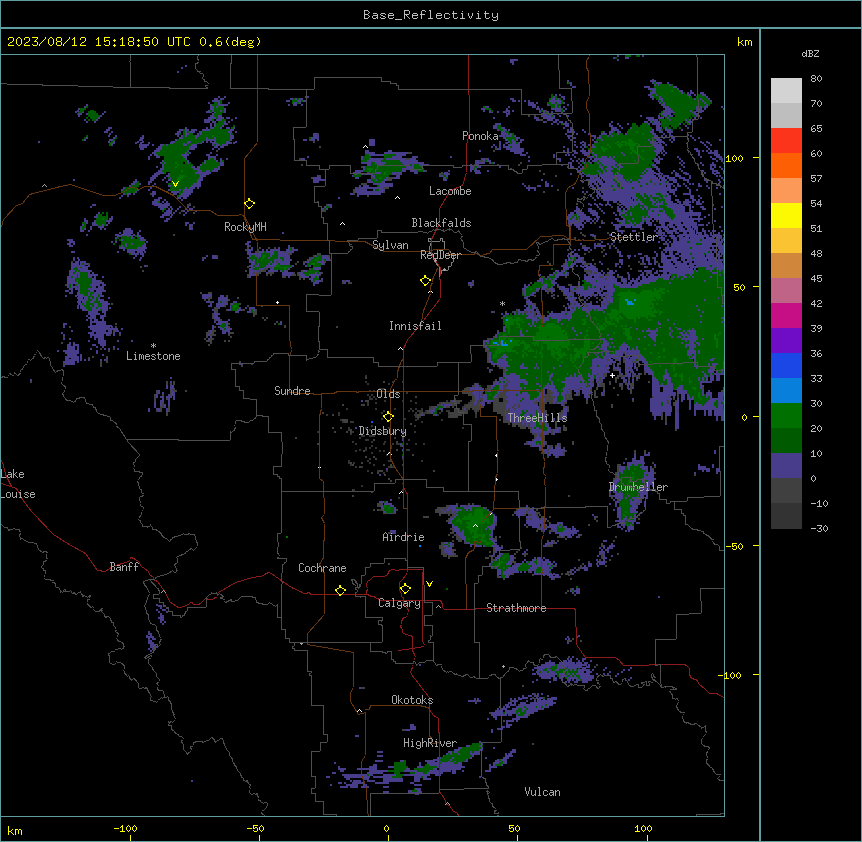Select the HighRiver label

tap(430, 743)
